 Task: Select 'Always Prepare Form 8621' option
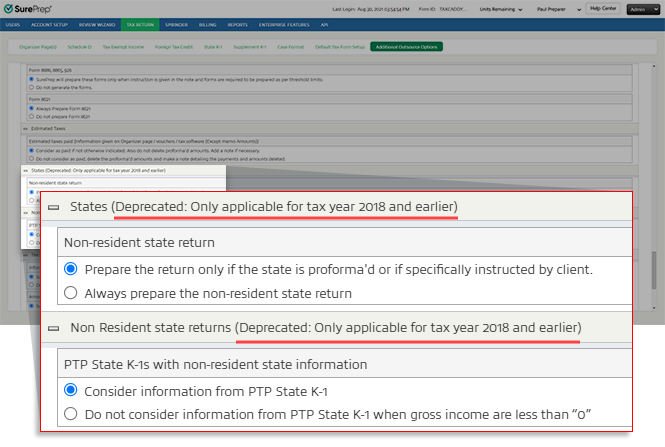[x=31, y=109]
